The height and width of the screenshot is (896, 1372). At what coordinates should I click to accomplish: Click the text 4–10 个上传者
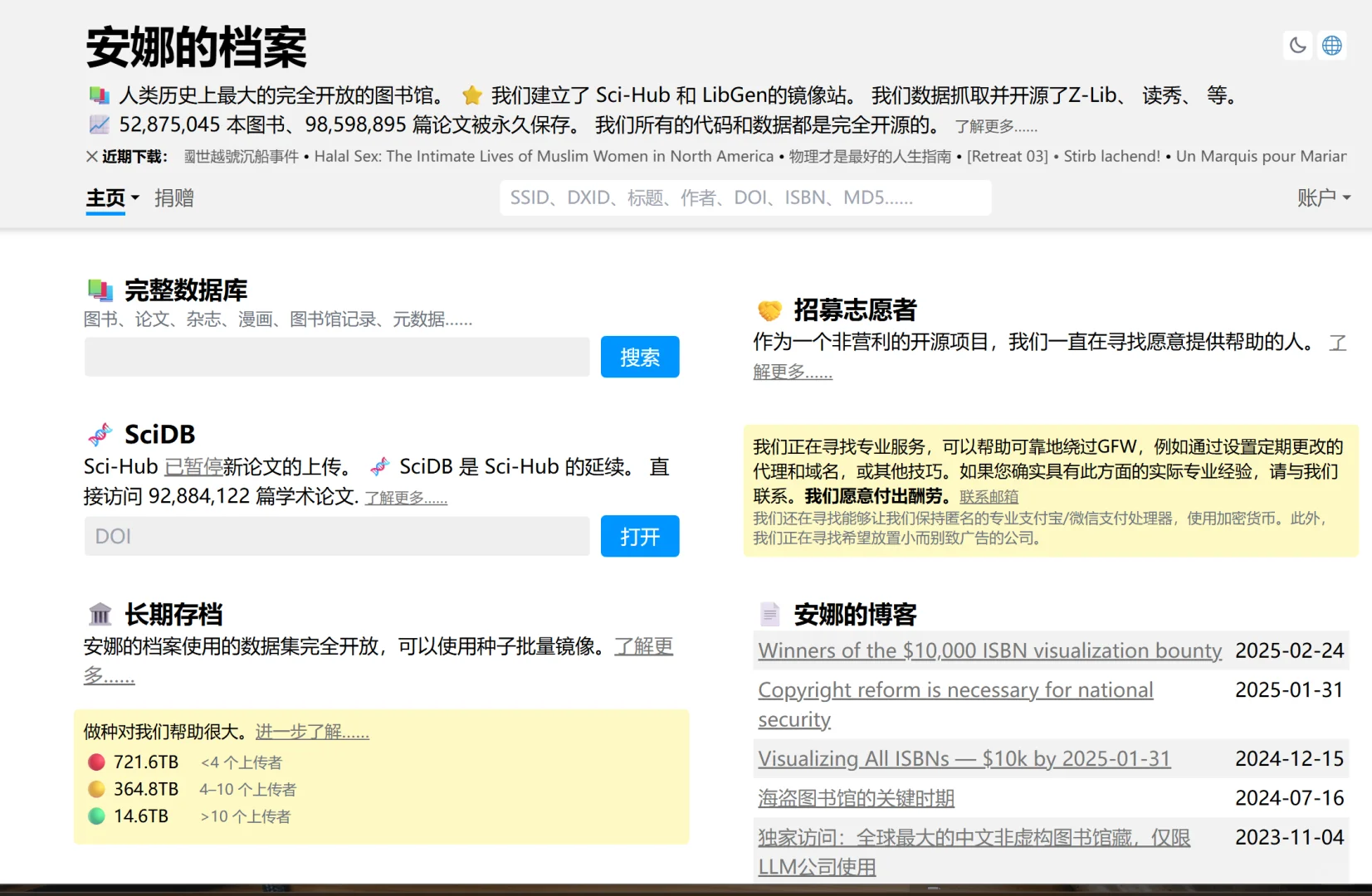point(248,790)
